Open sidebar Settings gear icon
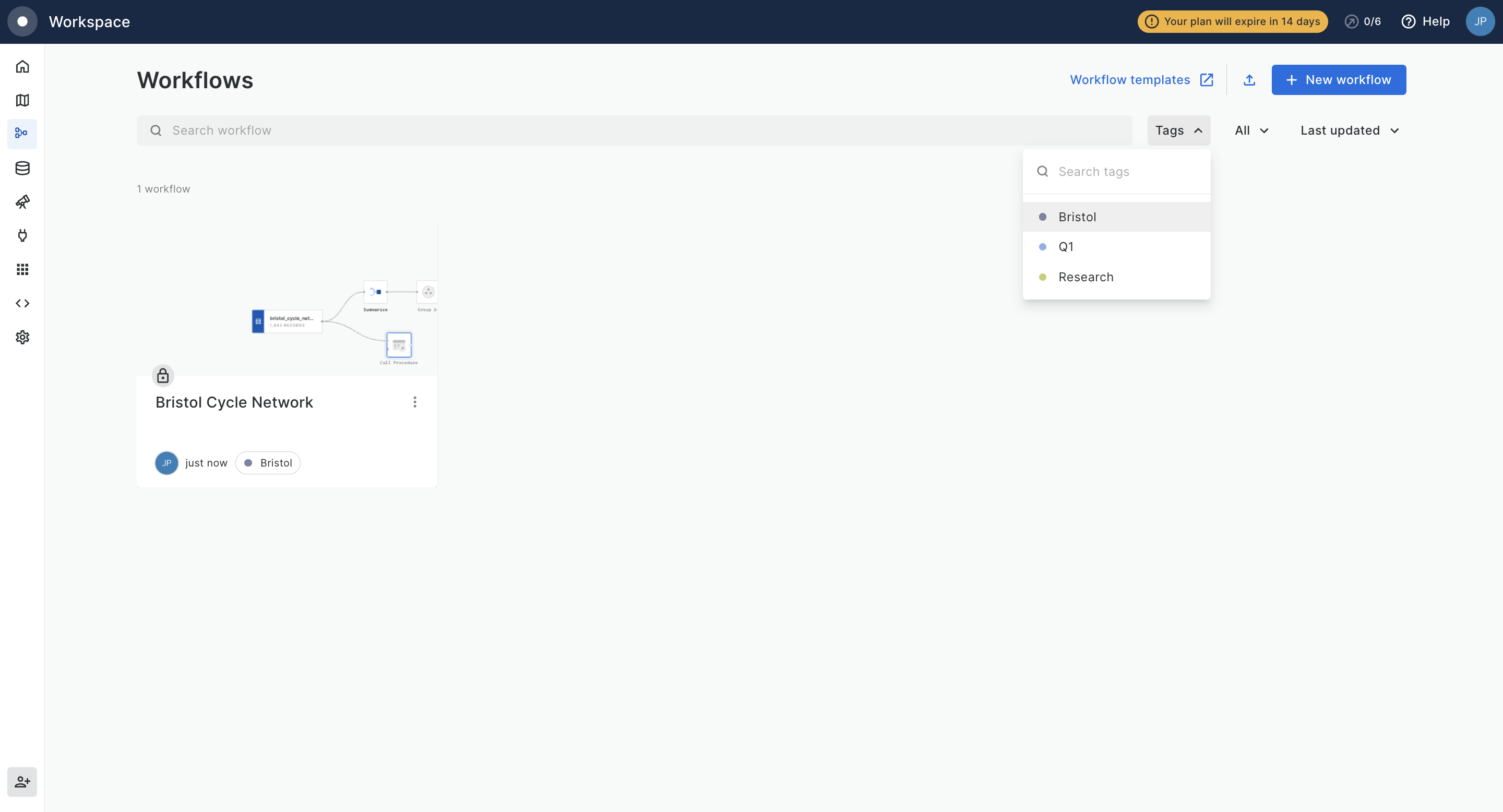The width and height of the screenshot is (1503, 812). [x=22, y=337]
